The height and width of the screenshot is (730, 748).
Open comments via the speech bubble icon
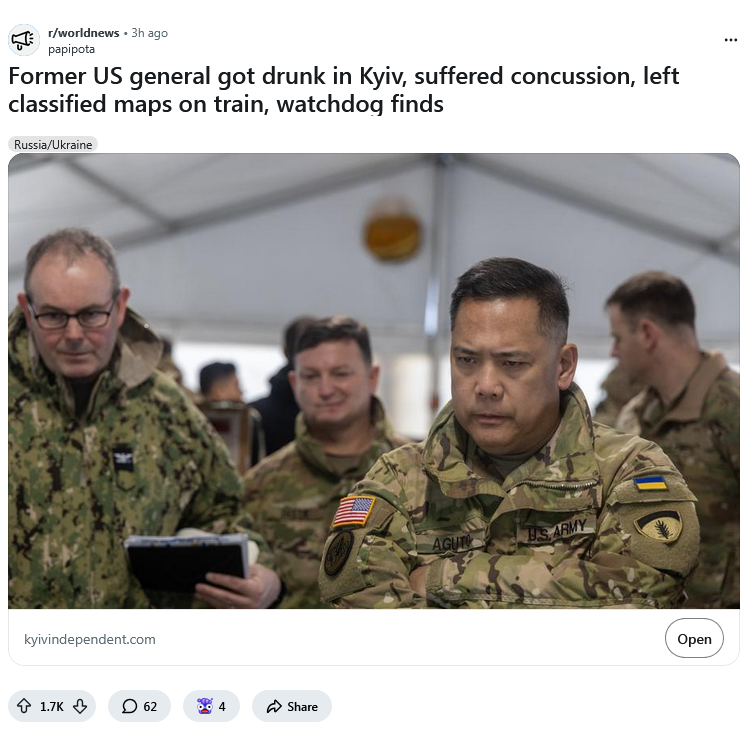(x=129, y=706)
